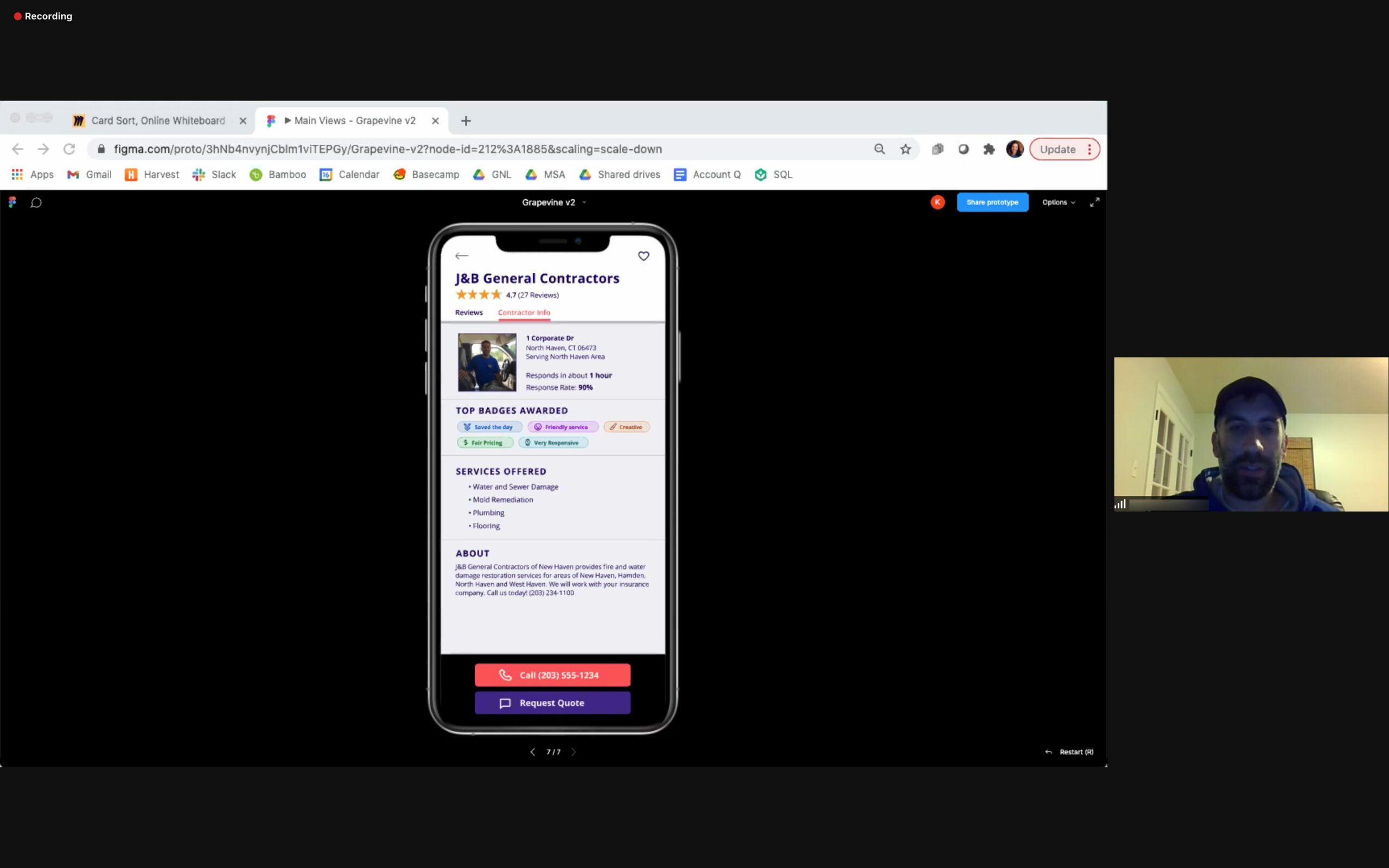Bookmark page with star icon
This screenshot has height=868, width=1389.
(905, 149)
